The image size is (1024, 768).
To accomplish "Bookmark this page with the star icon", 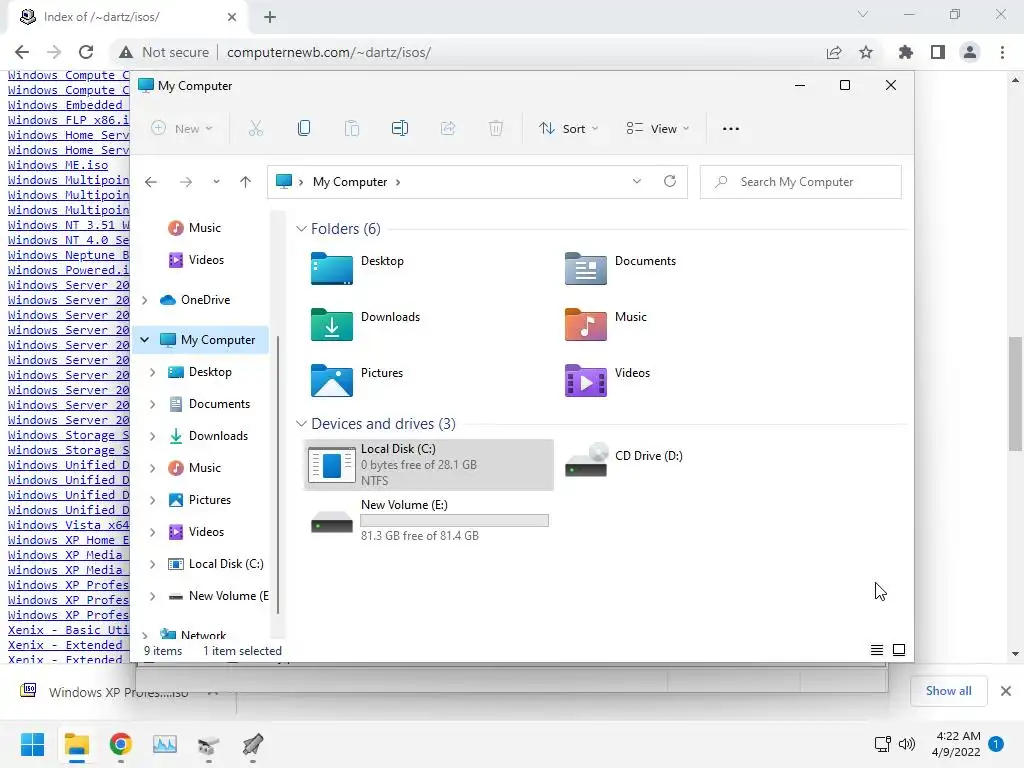I will pos(866,52).
